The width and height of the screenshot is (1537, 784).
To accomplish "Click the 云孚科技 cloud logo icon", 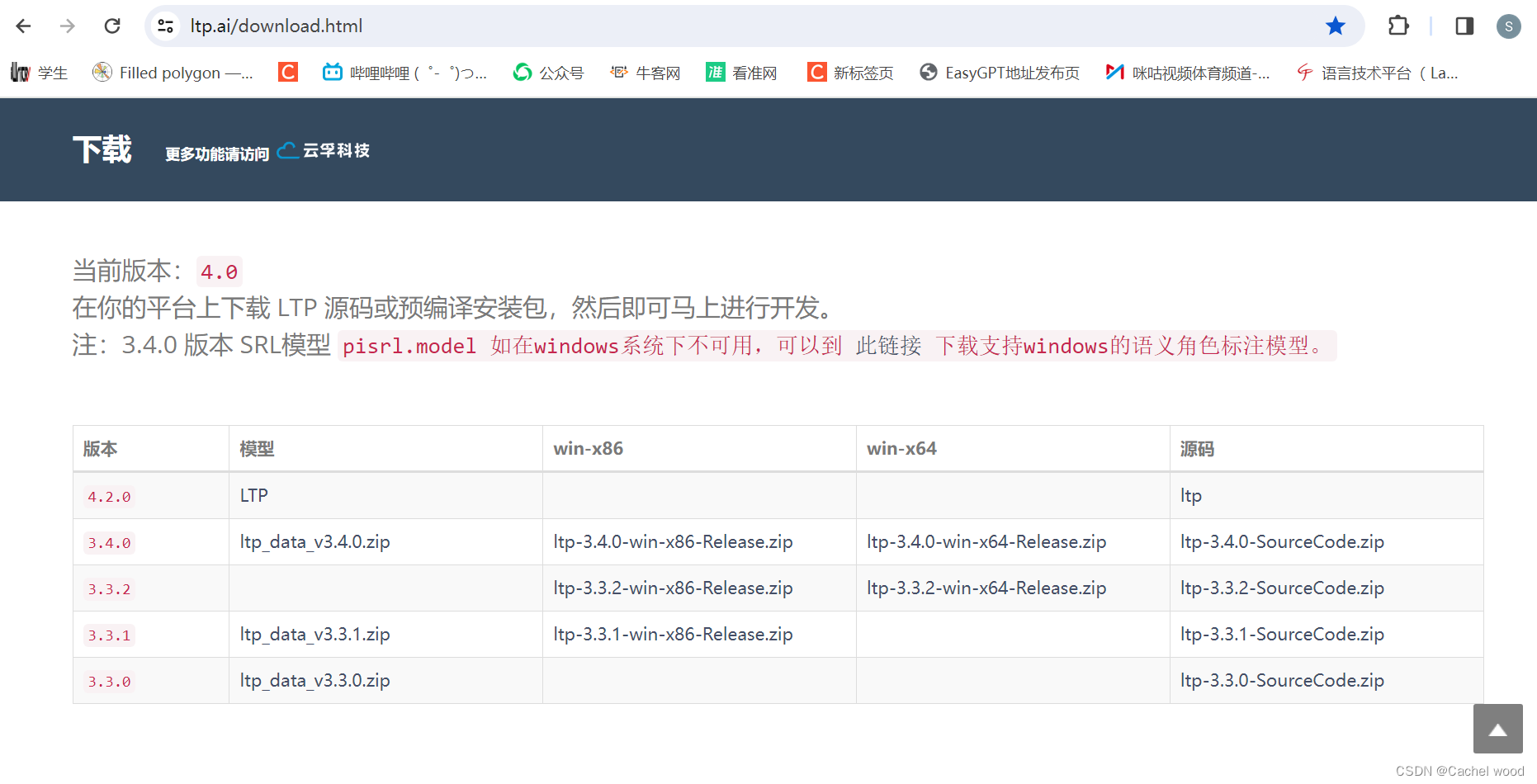I will [287, 150].
